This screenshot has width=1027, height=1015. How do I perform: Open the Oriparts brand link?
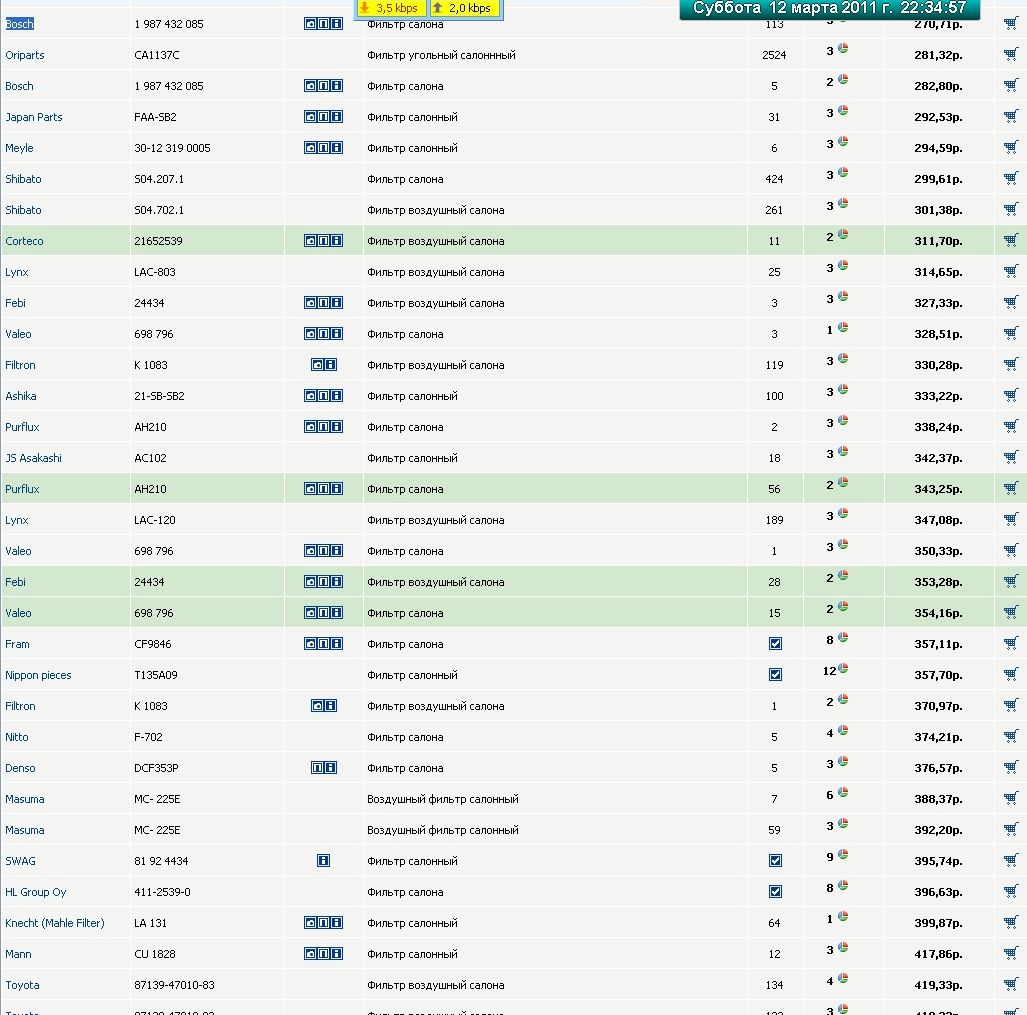click(x=25, y=55)
